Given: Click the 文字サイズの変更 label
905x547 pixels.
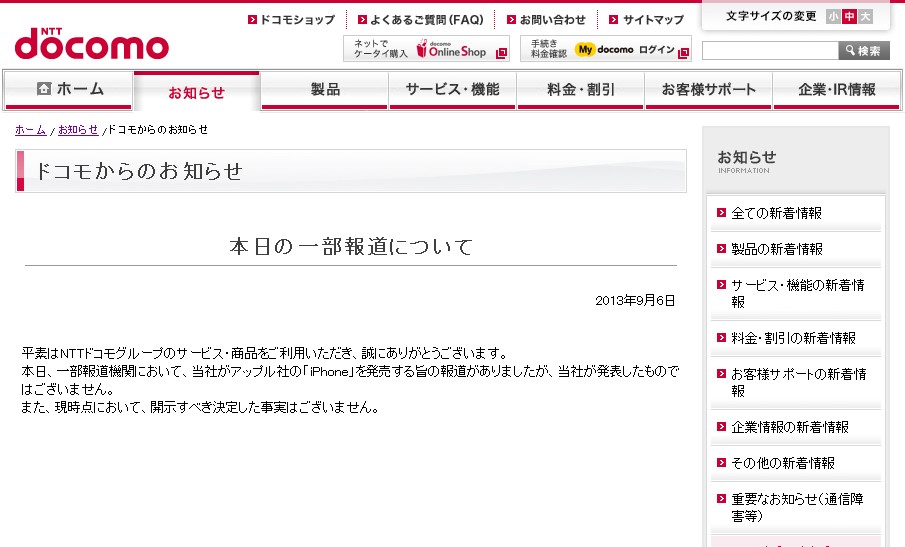Looking at the screenshot, I should tap(771, 16).
